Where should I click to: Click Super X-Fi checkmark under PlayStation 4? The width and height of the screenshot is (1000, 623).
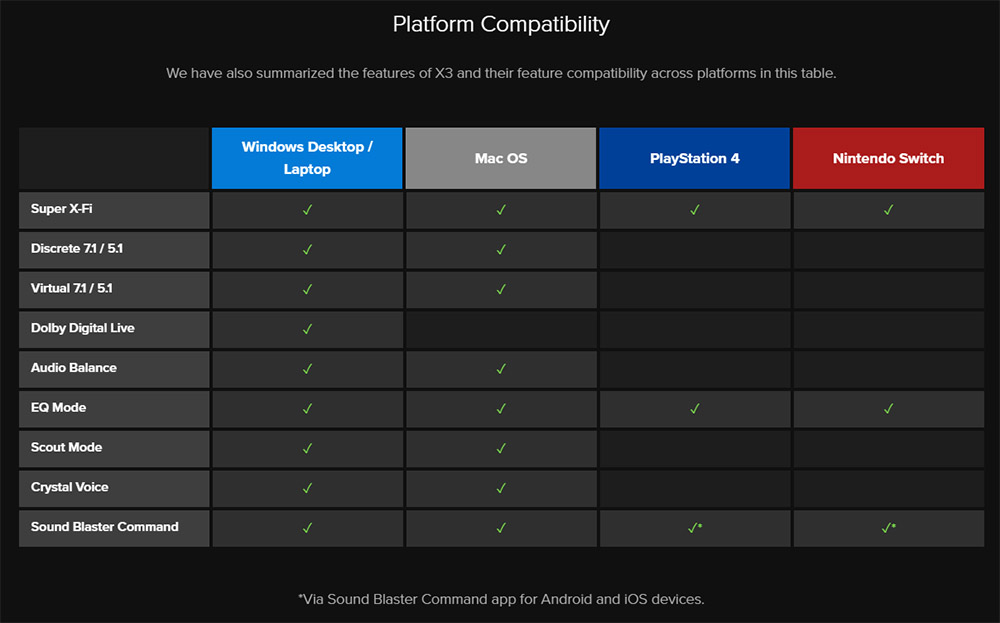coord(695,210)
